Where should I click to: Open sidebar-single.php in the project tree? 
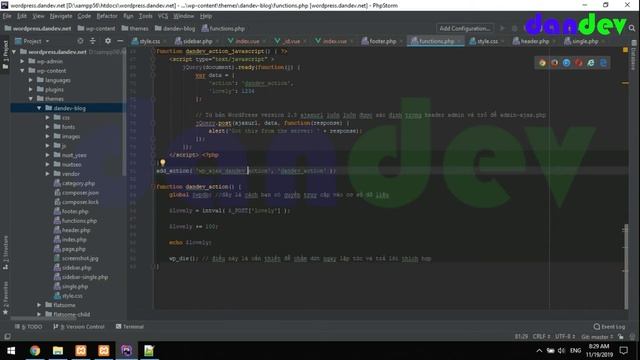point(81,277)
